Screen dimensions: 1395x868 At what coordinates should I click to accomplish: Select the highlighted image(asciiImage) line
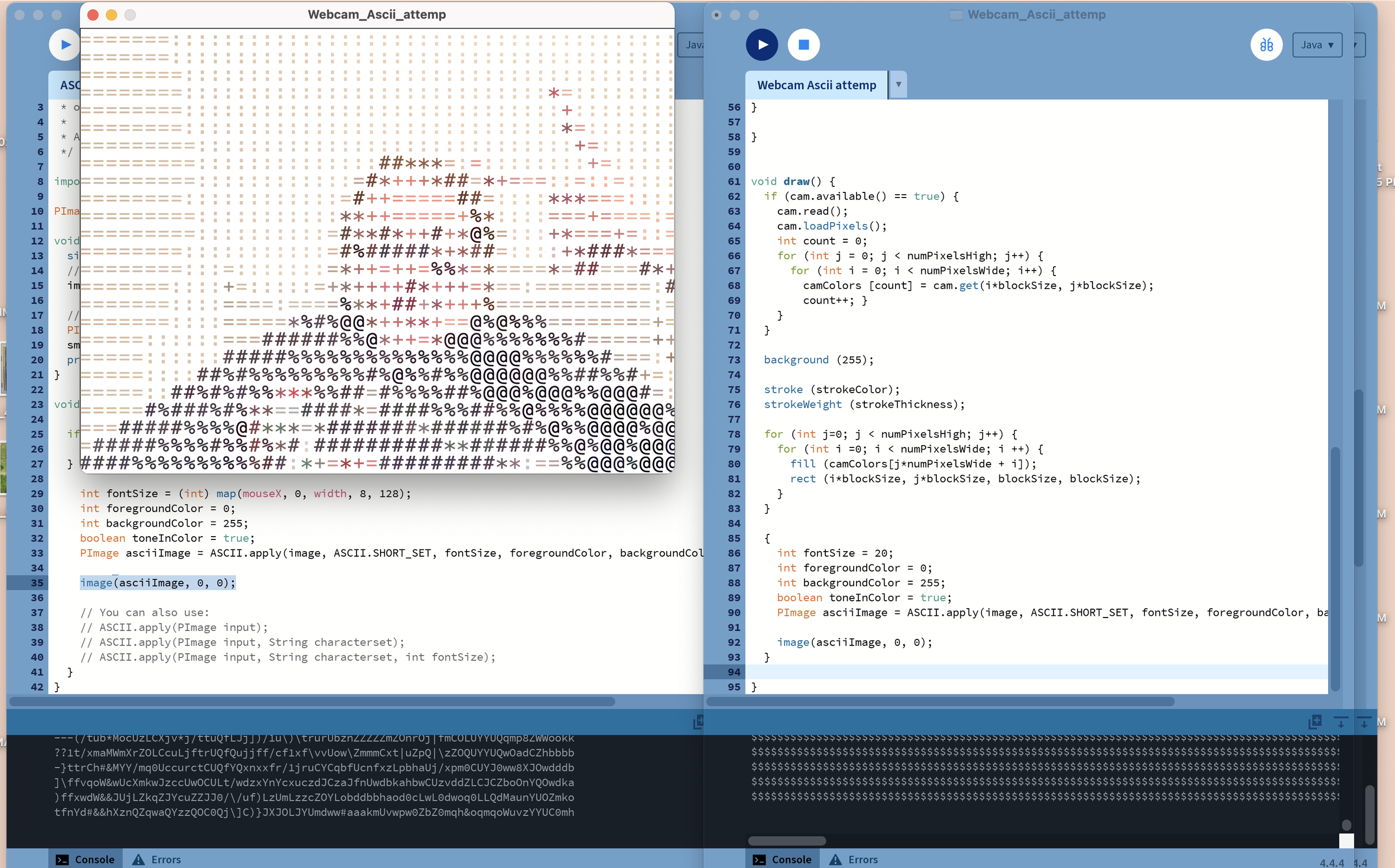[157, 582]
